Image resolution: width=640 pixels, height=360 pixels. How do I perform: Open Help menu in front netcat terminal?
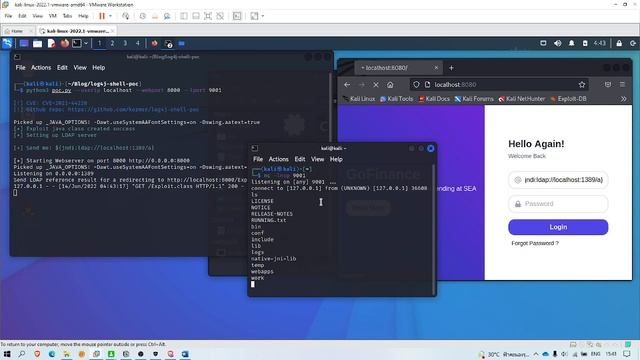point(336,159)
